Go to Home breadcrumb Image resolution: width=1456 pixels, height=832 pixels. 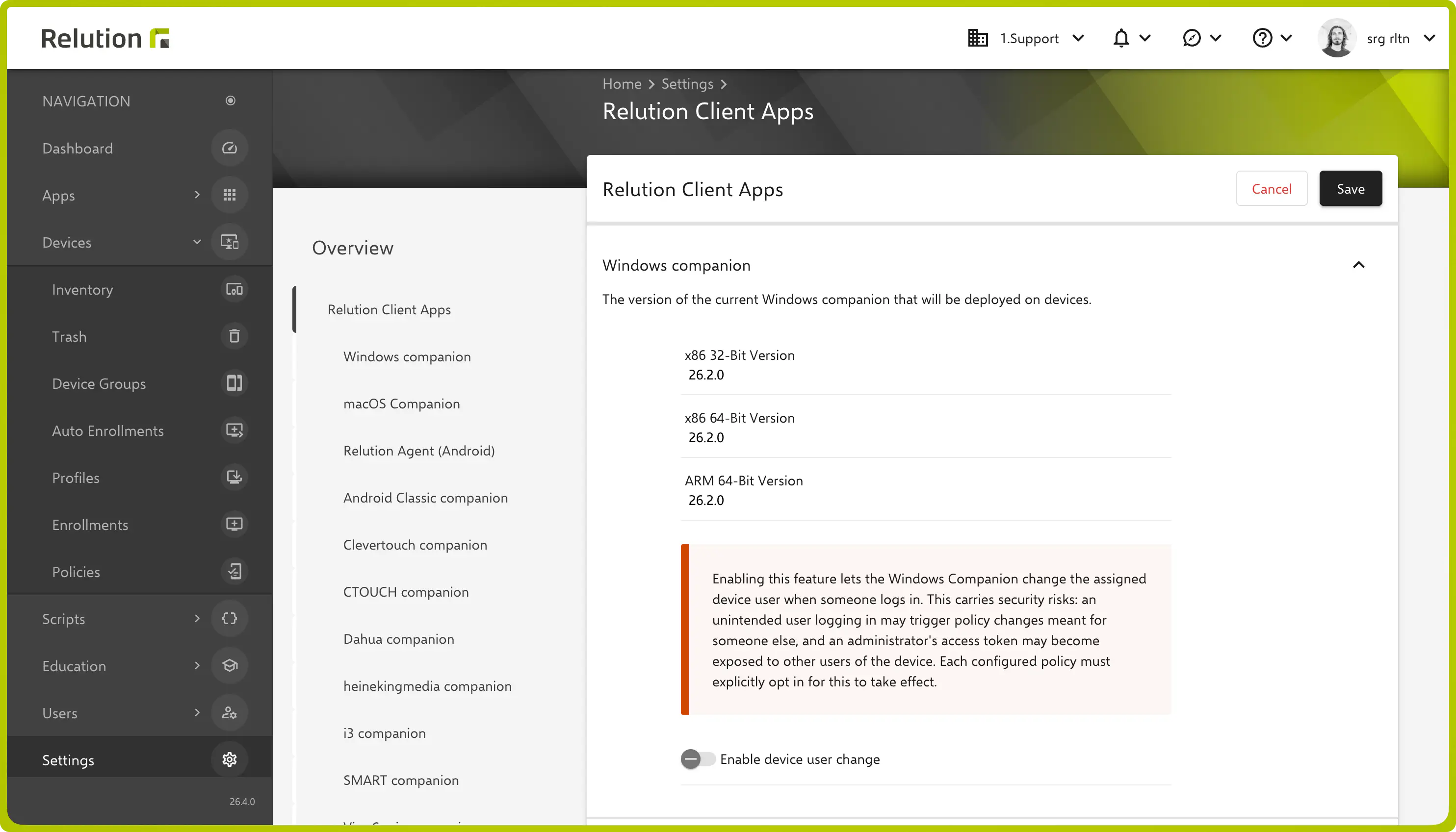pyautogui.click(x=622, y=83)
